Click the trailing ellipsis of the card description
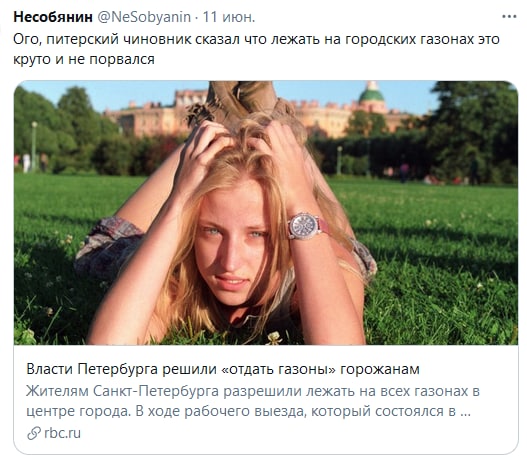 [465, 412]
